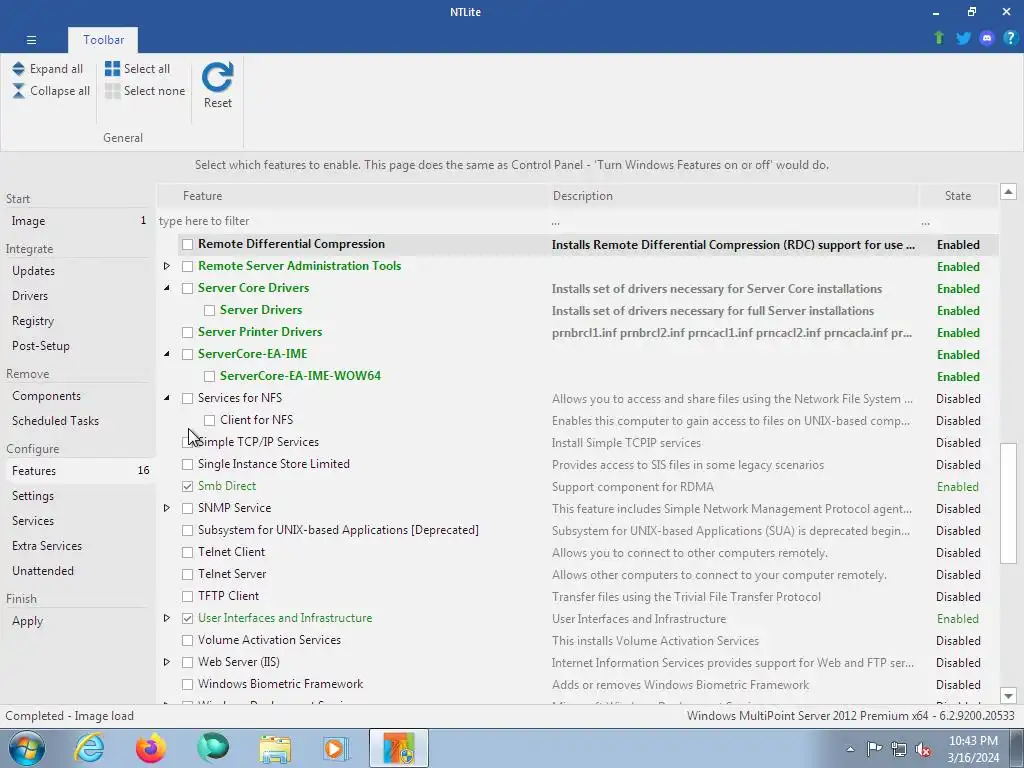Show hidden tray icons arrow

[850, 749]
